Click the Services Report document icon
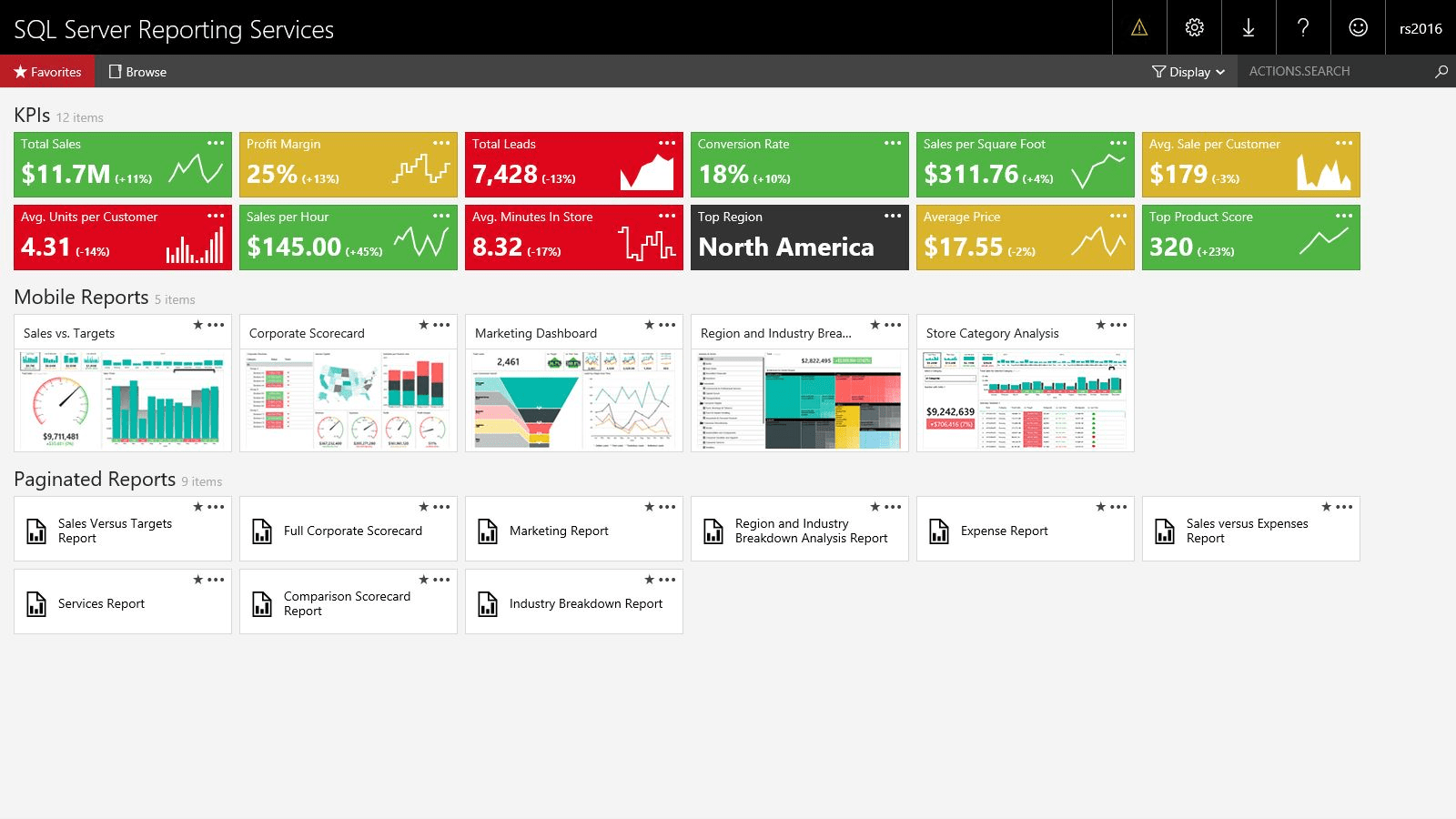The height and width of the screenshot is (819, 1456). pyautogui.click(x=36, y=603)
